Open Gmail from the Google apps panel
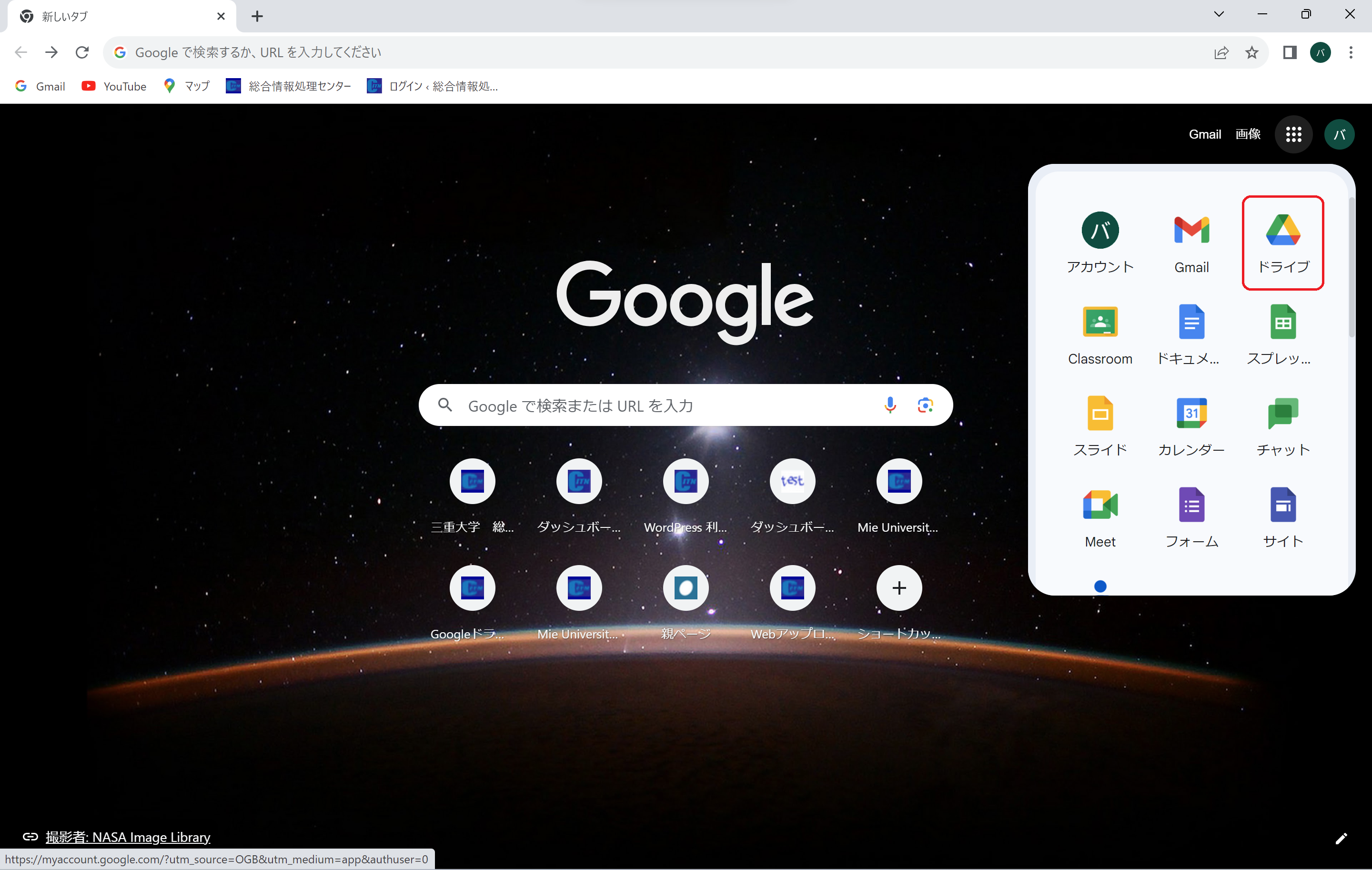The width and height of the screenshot is (1372, 870). pyautogui.click(x=1191, y=243)
